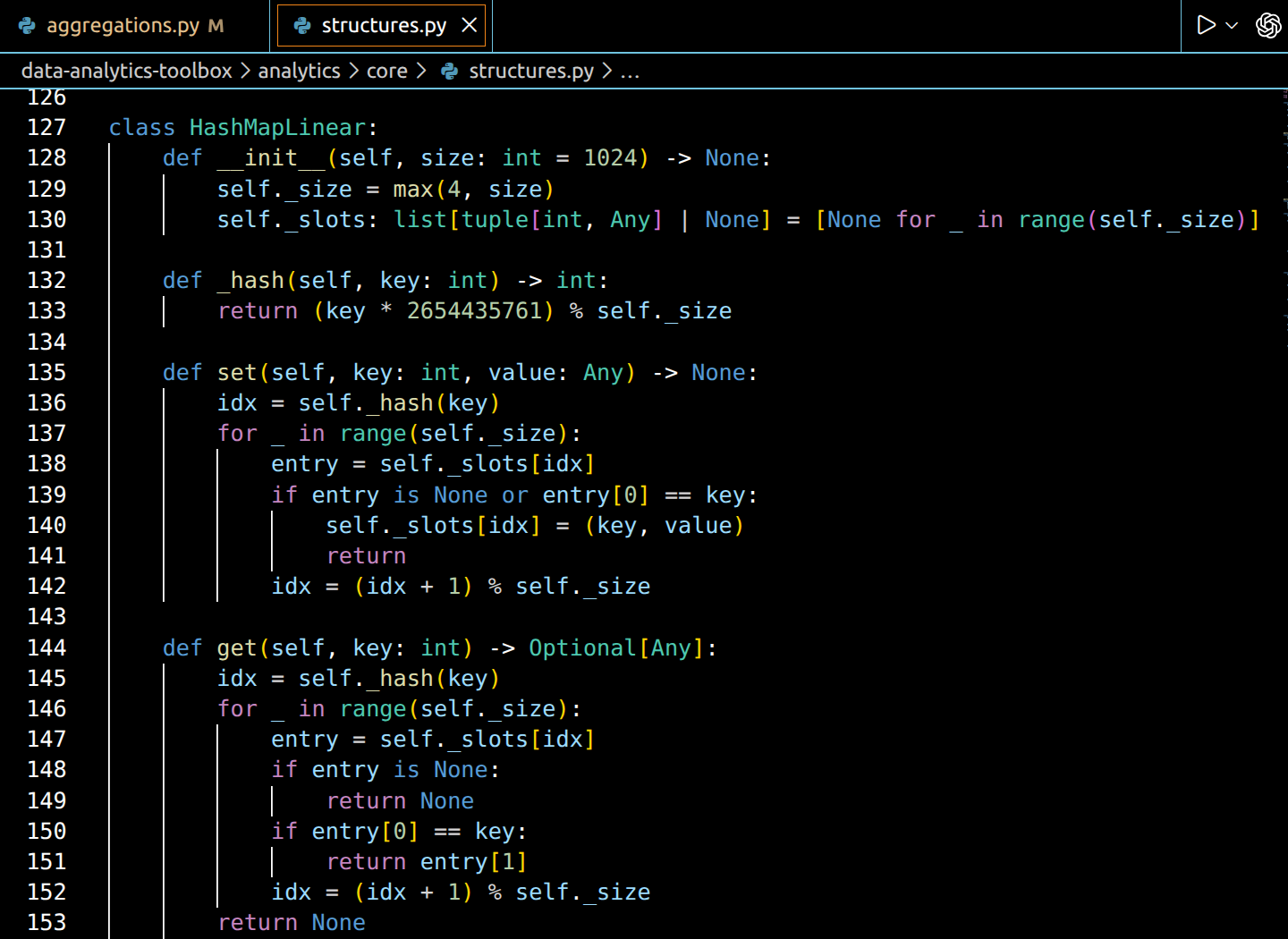Switch to the aggregations.py tab

pos(123,26)
